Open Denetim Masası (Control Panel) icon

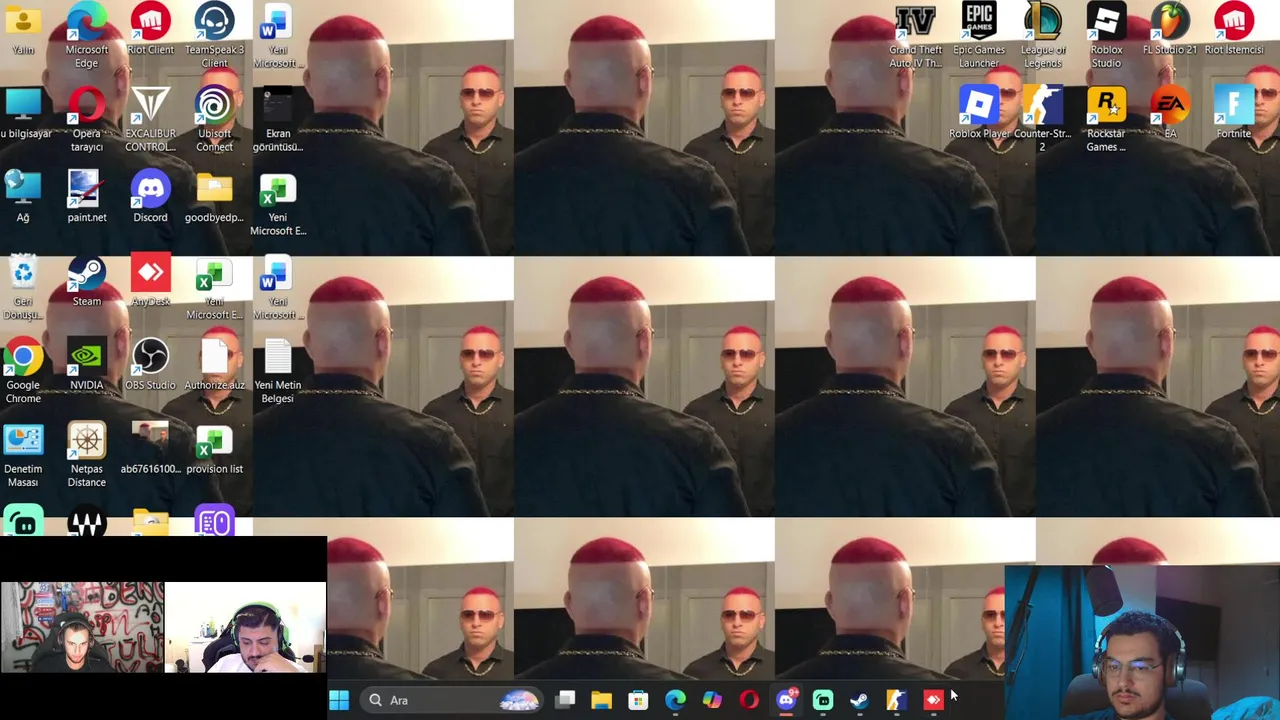23,456
